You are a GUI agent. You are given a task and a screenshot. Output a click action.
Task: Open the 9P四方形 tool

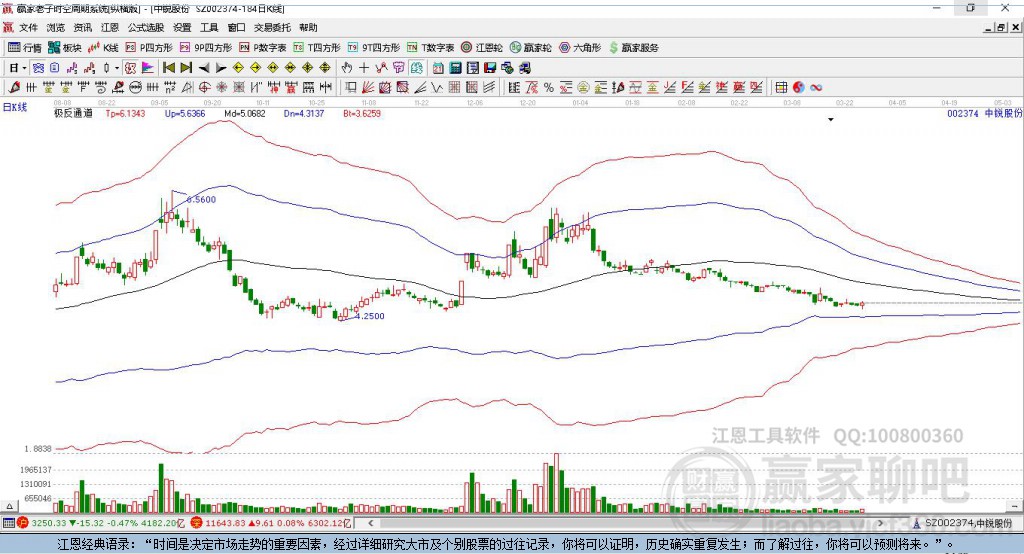pyautogui.click(x=206, y=48)
